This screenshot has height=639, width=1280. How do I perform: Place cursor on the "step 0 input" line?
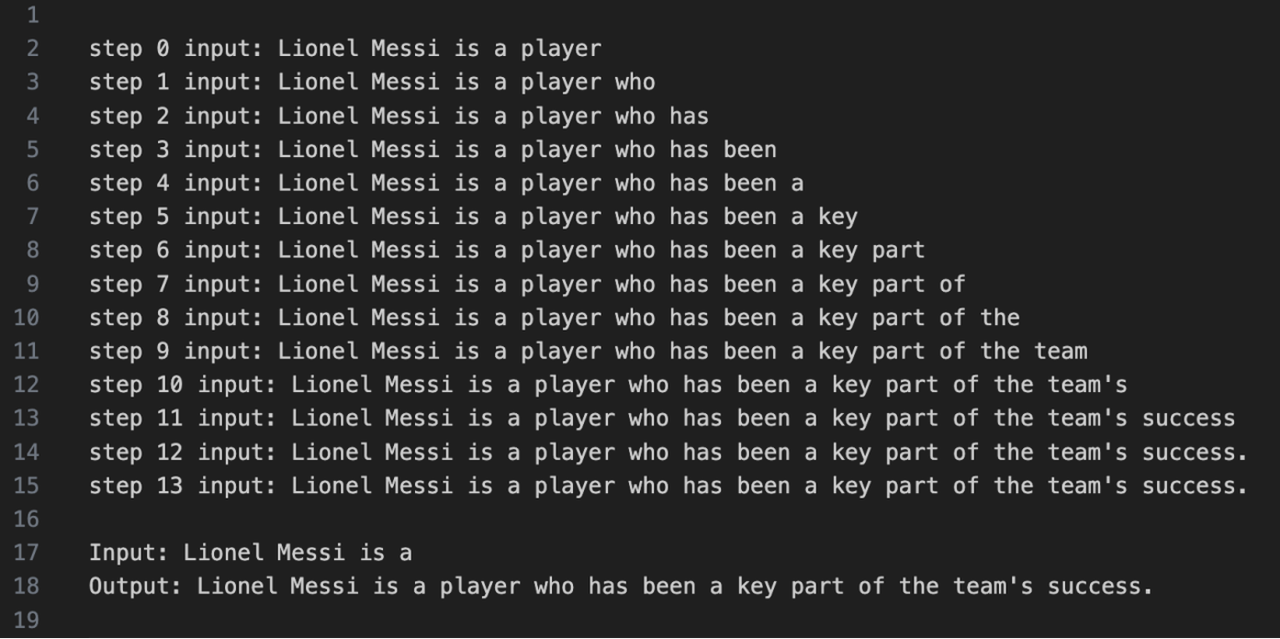click(345, 48)
